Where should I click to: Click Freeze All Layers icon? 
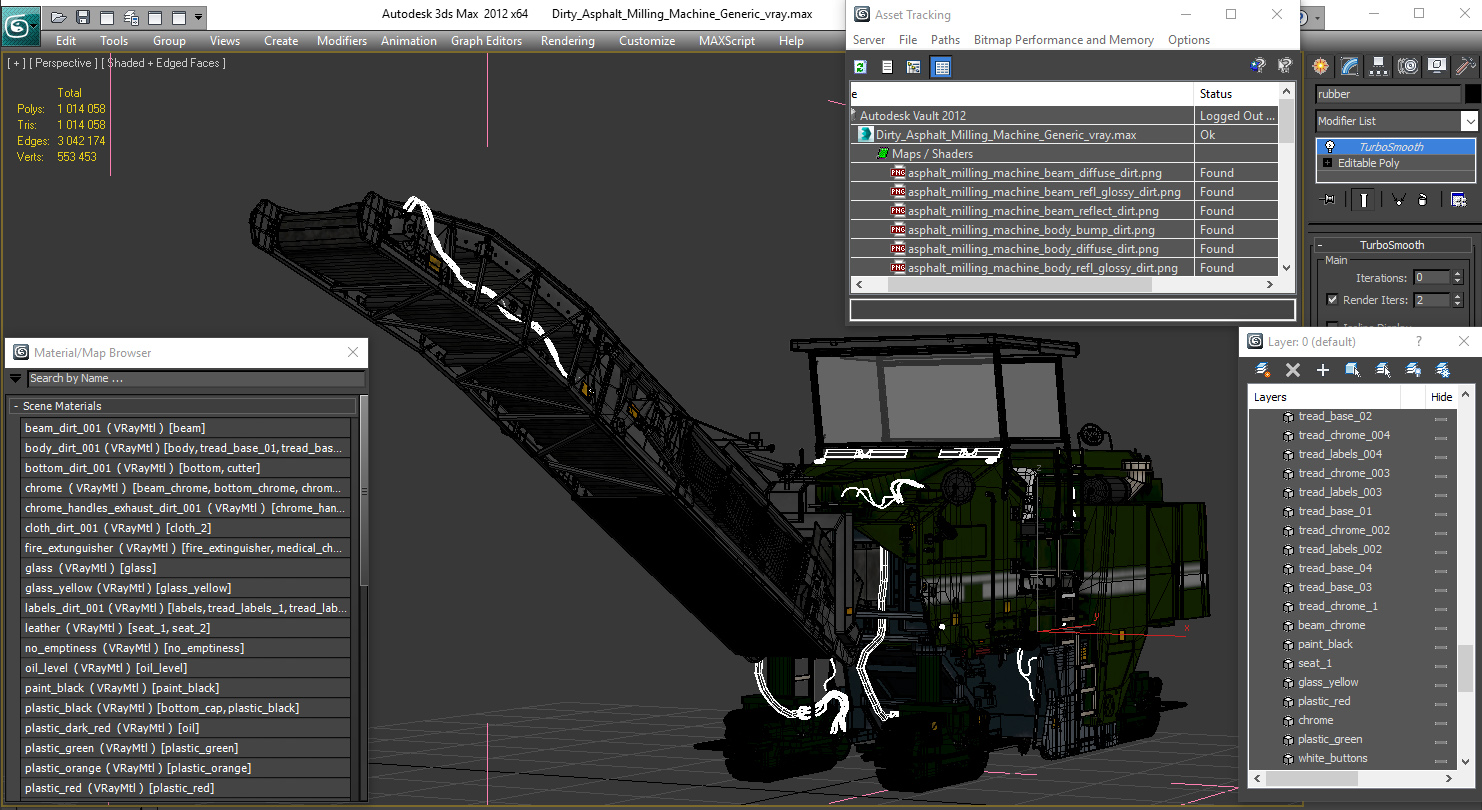tap(1443, 370)
